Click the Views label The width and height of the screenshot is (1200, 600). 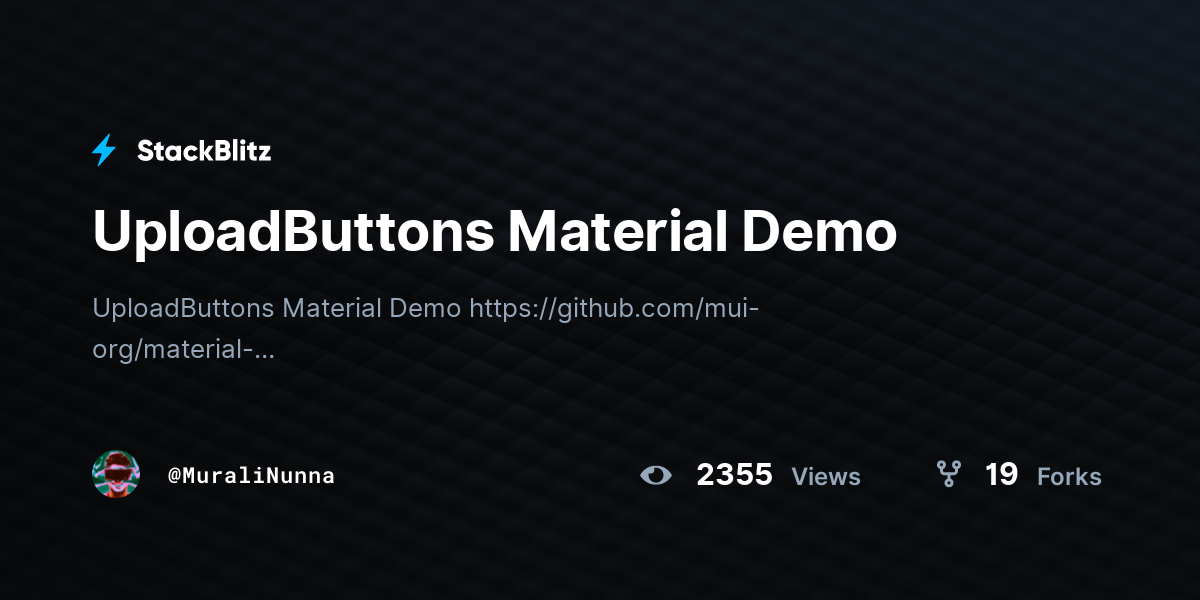(x=826, y=477)
